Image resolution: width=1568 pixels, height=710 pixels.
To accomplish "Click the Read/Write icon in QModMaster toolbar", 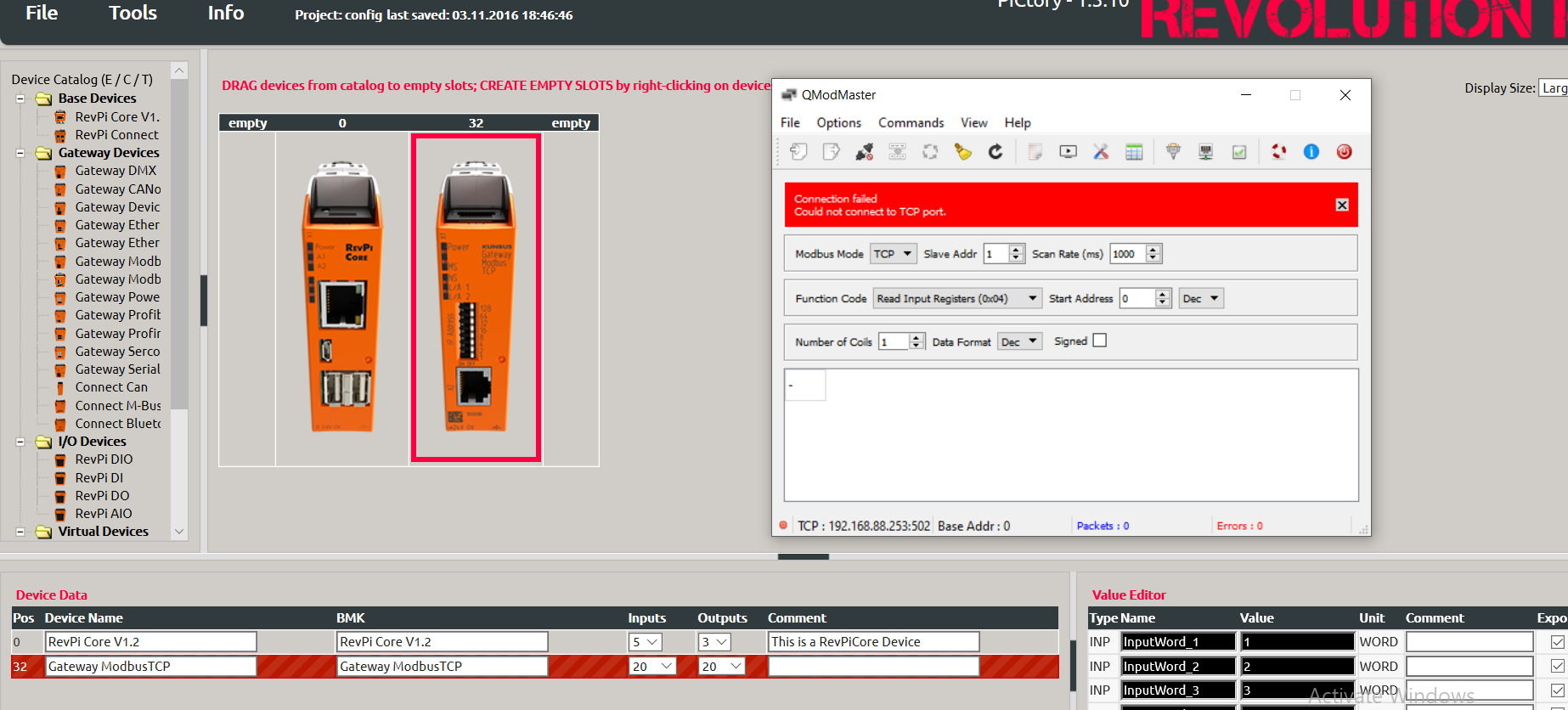I will (897, 151).
